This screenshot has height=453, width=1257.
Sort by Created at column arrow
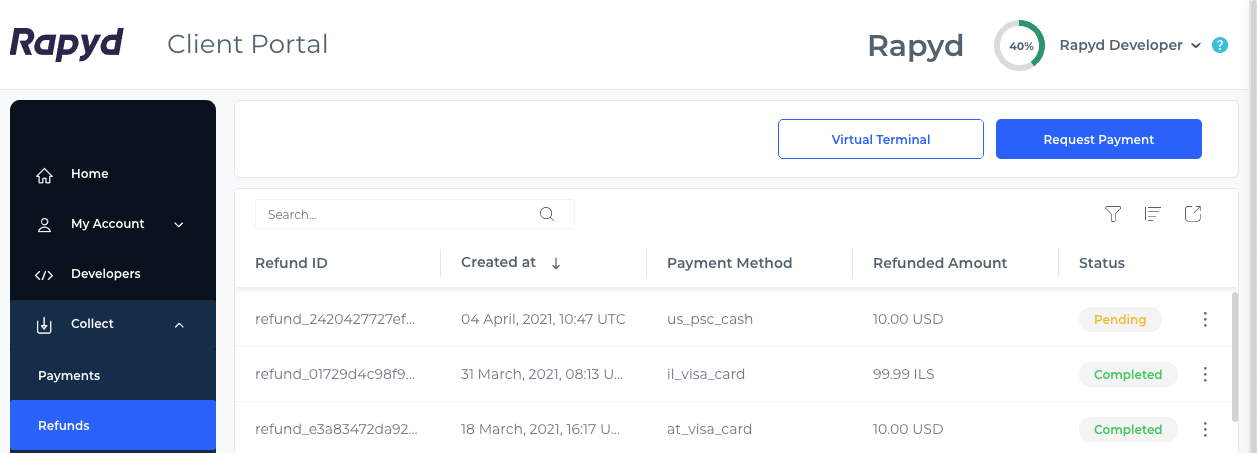pos(556,264)
